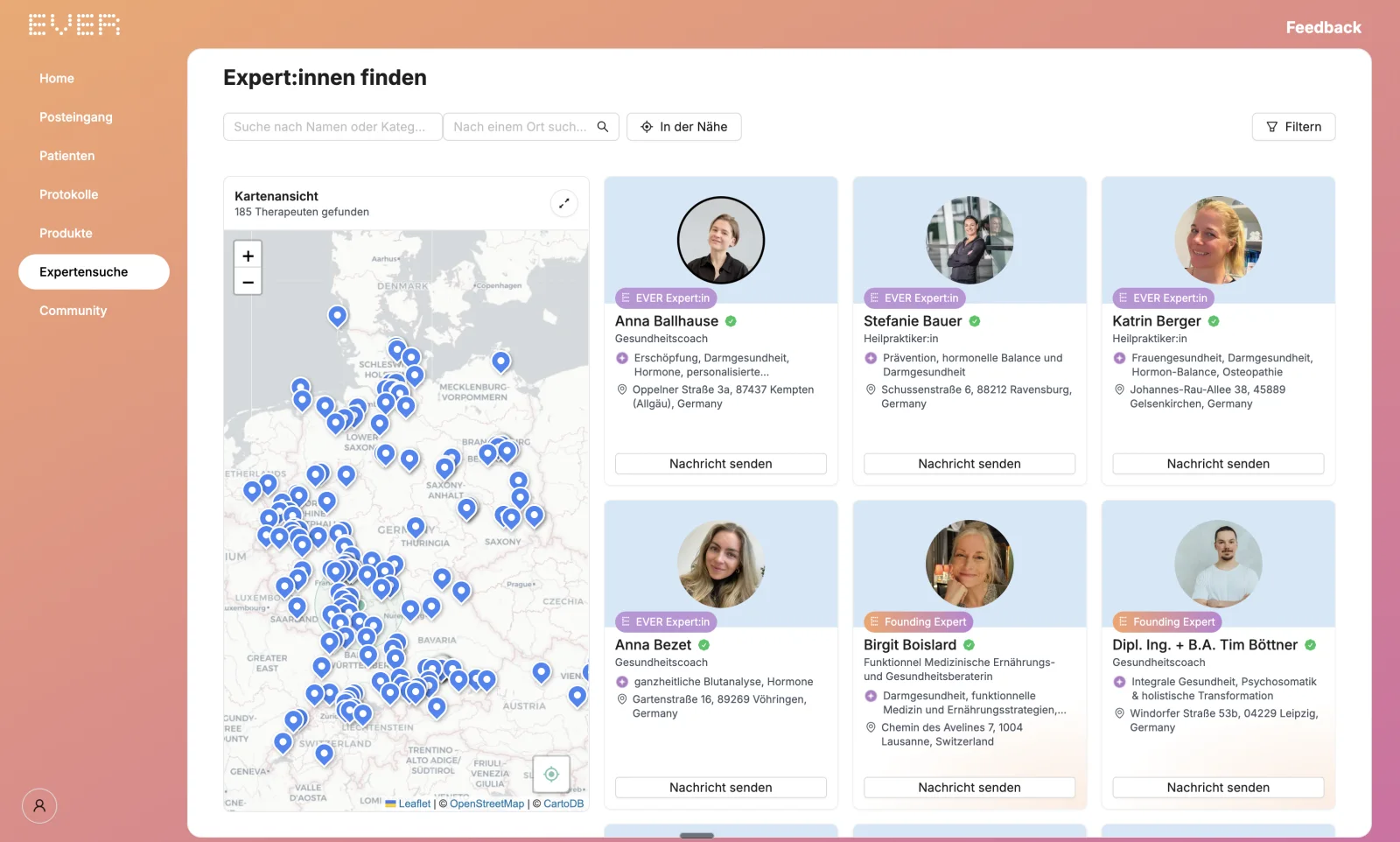The height and width of the screenshot is (842, 1400).
Task: Select Expertensuche in sidebar
Action: (94, 272)
